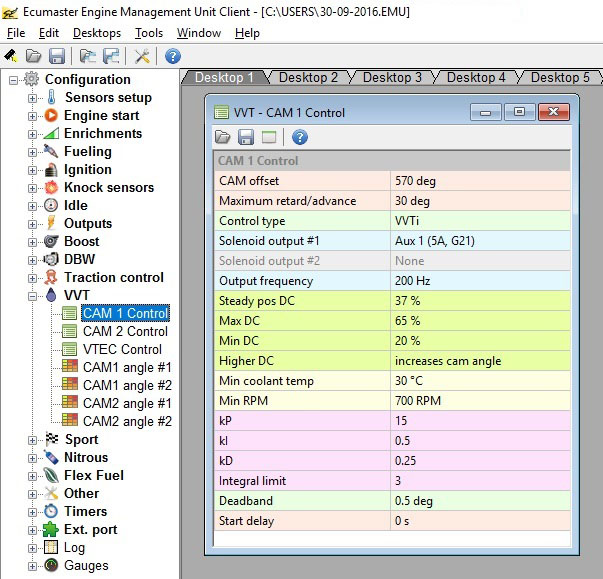Click the help icon in CAM 1 Control window
Screen dimensions: 603x579
pos(299,137)
